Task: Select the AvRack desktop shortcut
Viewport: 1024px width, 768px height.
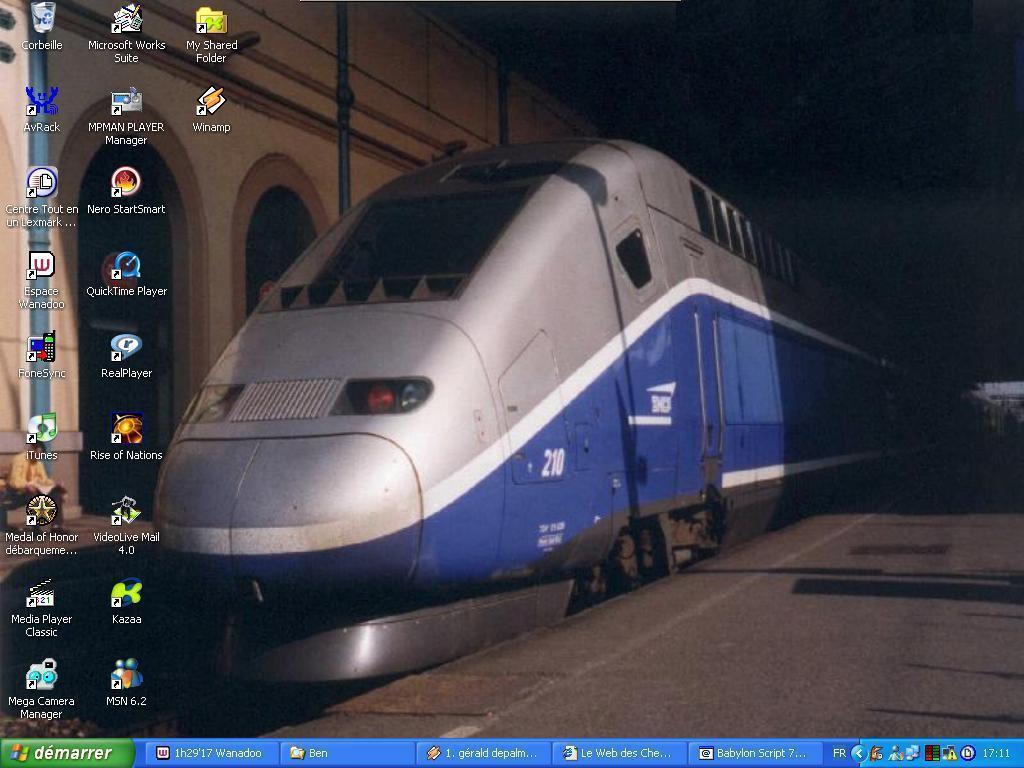Action: tap(42, 102)
